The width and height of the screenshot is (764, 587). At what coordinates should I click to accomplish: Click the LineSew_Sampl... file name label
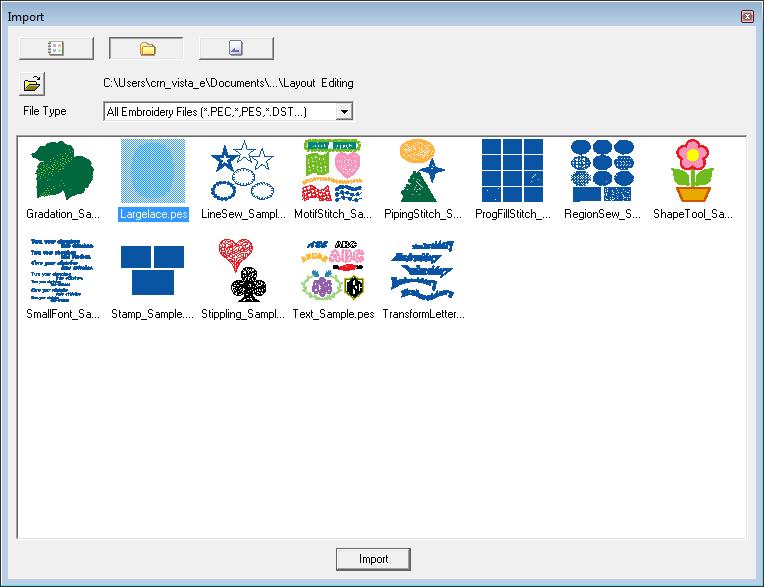coord(243,214)
